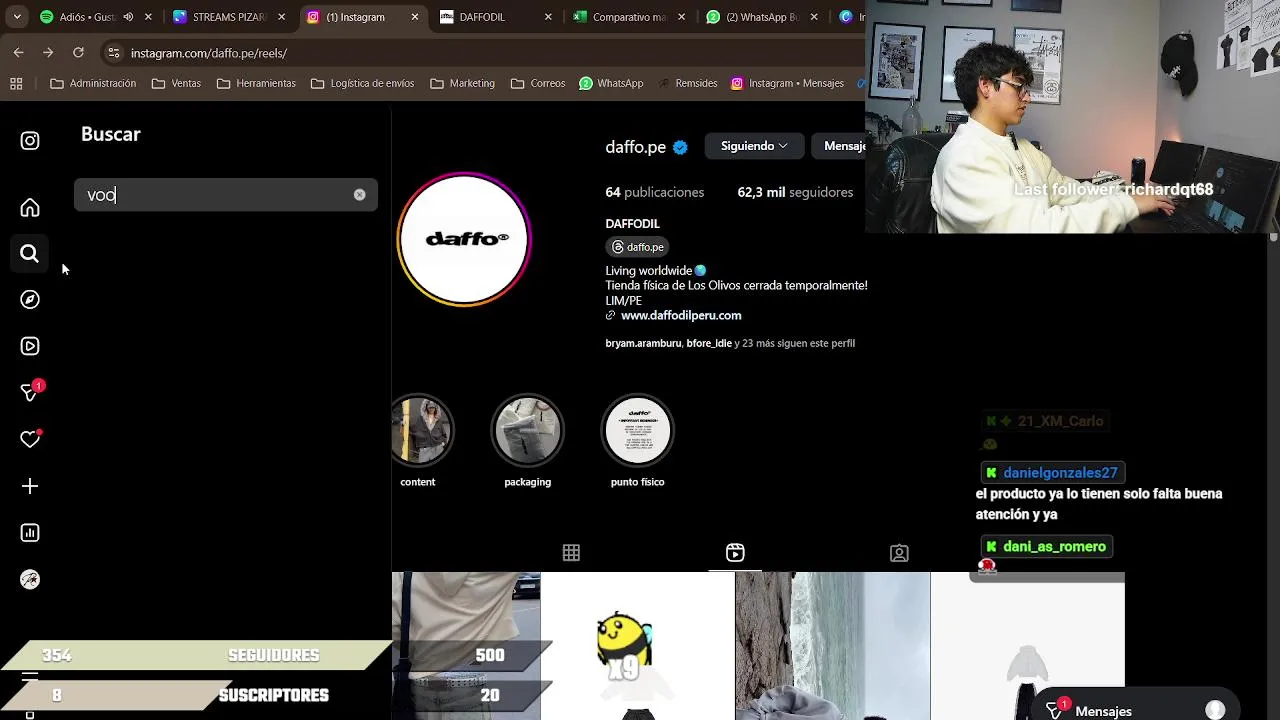This screenshot has width=1280, height=720.
Task: Click the search input containing 'voo'
Action: pyautogui.click(x=225, y=195)
